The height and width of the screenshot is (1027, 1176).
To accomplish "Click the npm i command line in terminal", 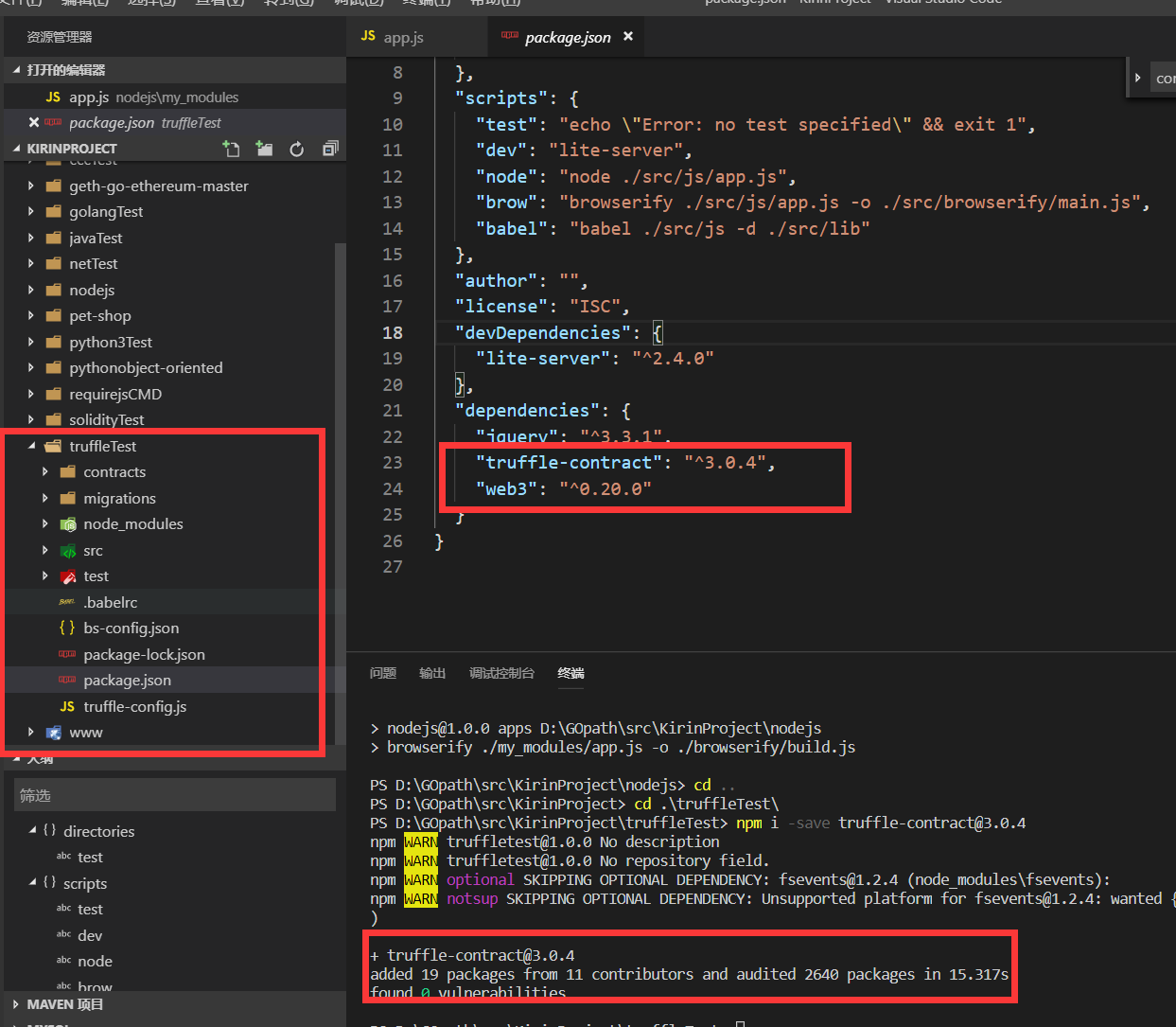I will point(698,823).
